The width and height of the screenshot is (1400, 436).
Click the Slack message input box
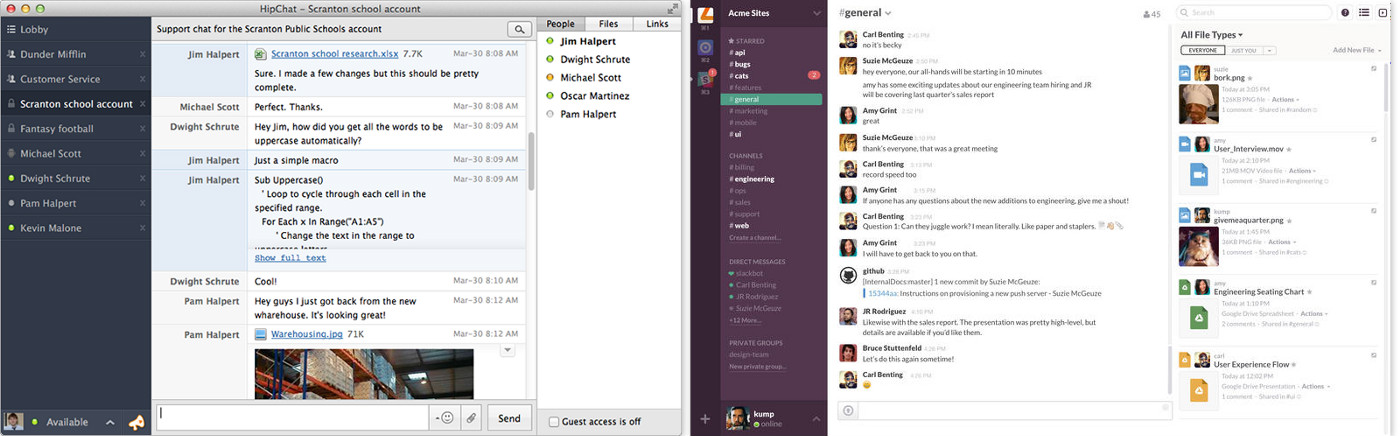pos(1015,409)
